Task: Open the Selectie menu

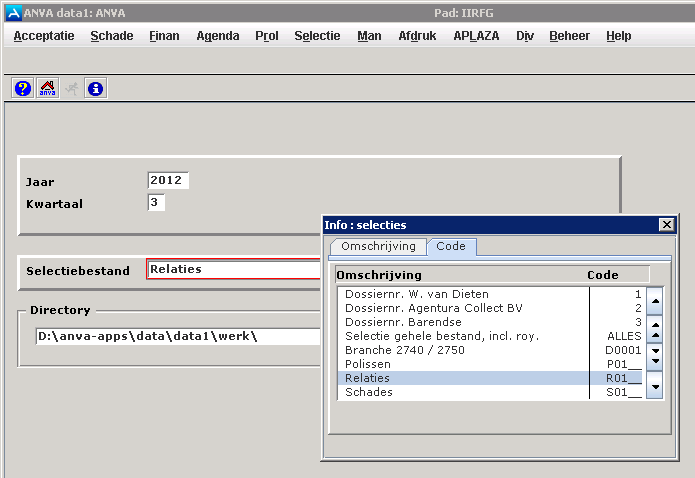Action: 317,36
